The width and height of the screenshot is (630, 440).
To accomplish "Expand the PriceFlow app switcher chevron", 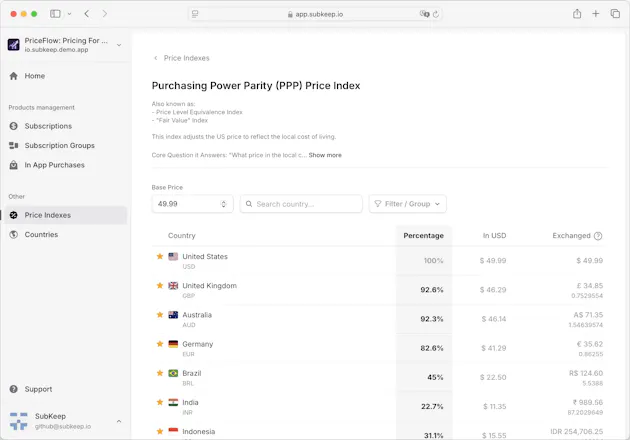I will 119,45.
